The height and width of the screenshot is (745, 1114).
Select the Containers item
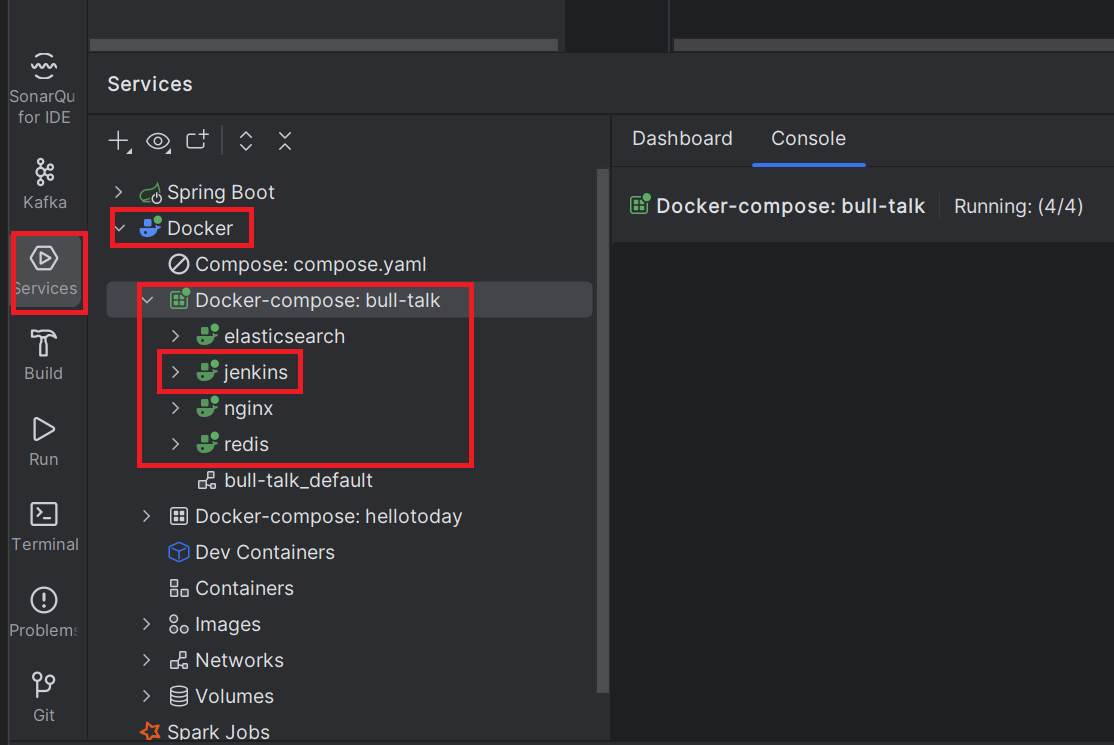click(x=231, y=588)
